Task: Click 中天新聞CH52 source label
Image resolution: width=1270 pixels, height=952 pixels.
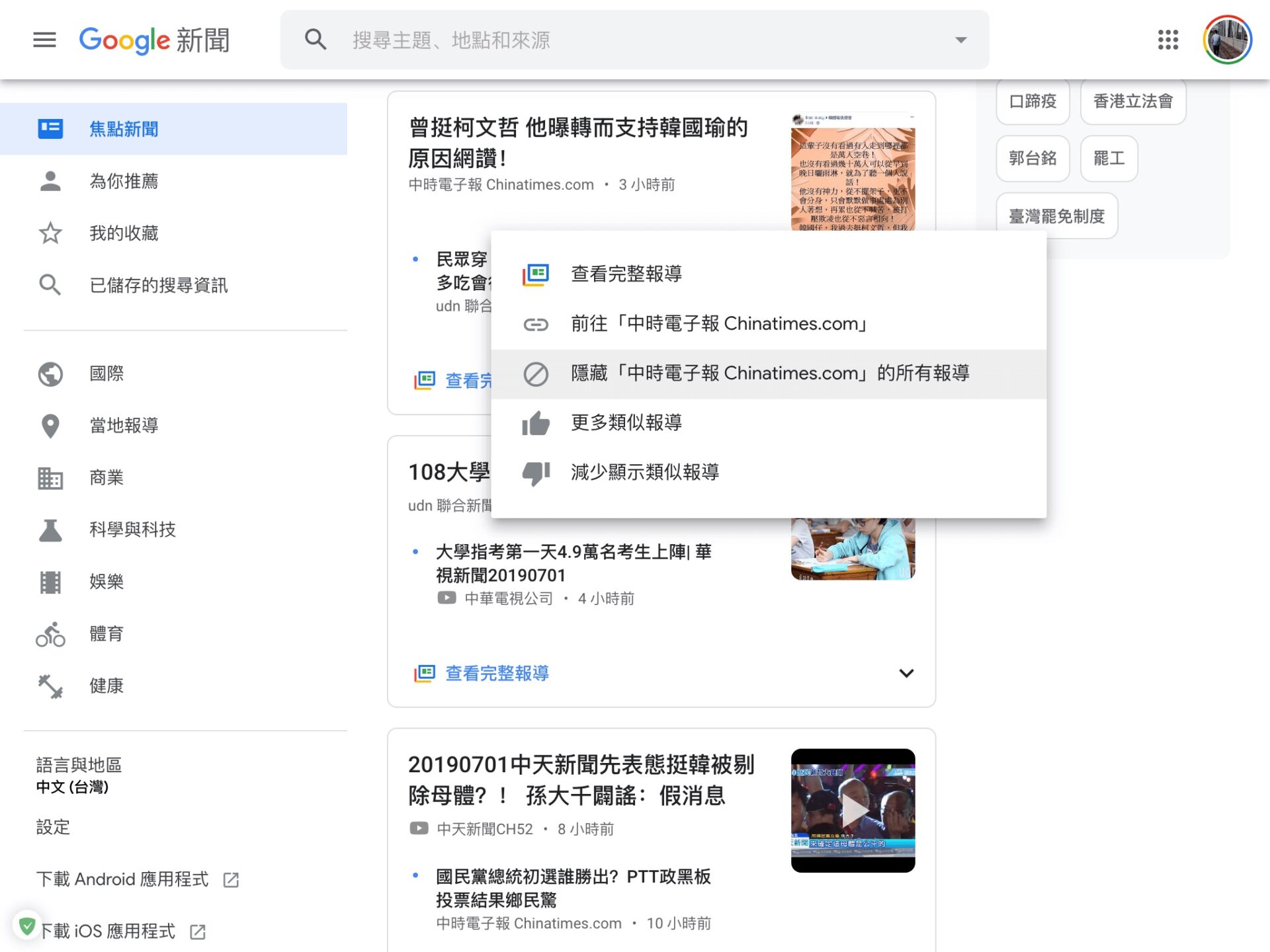Action: [x=484, y=829]
